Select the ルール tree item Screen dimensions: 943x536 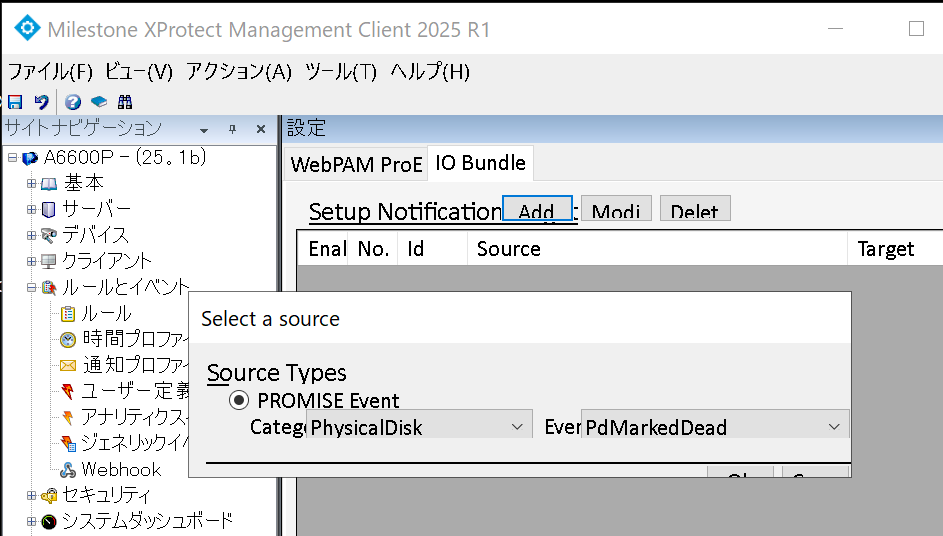coord(106,313)
